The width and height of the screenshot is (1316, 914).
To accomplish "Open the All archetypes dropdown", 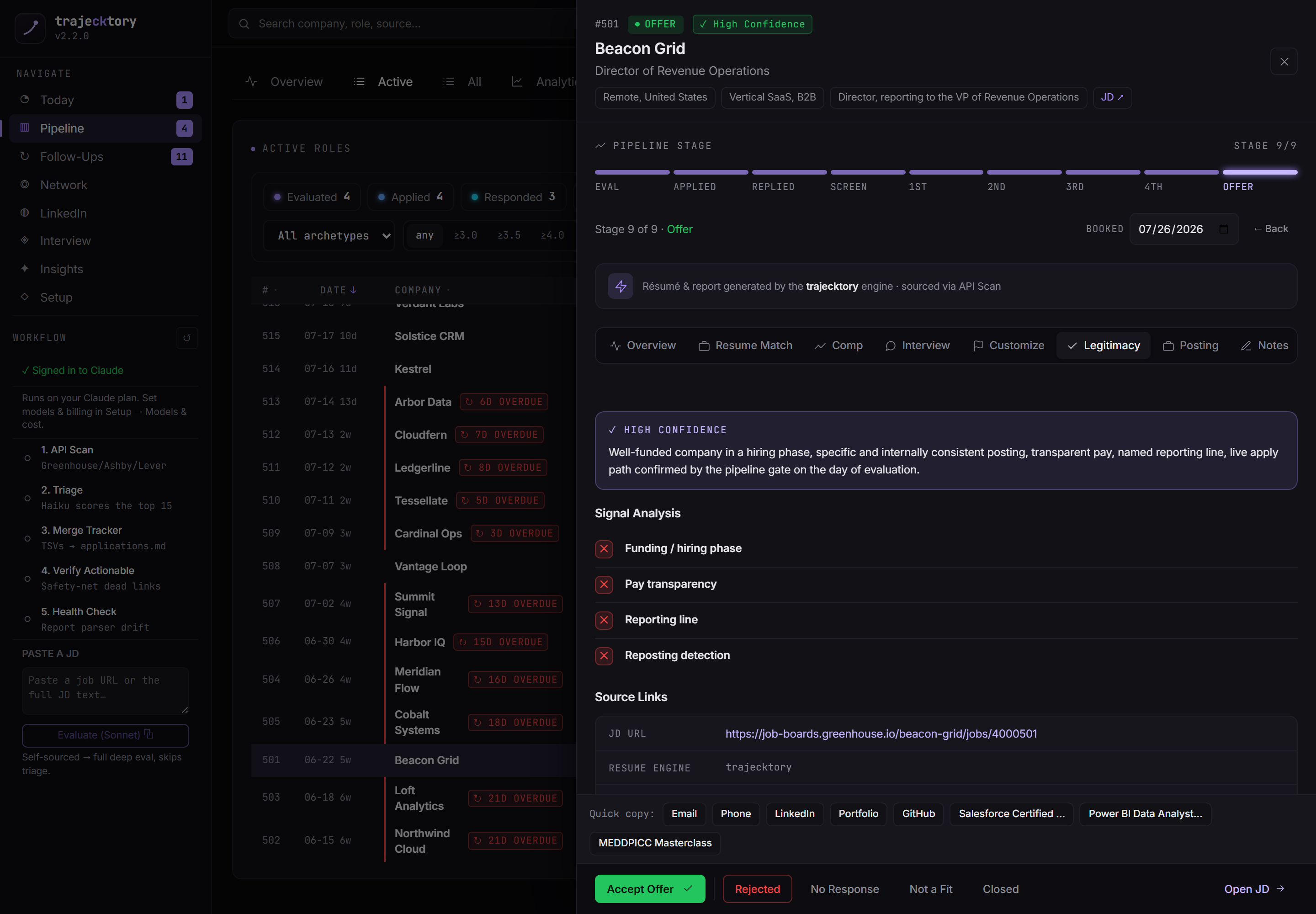I will 329,236.
